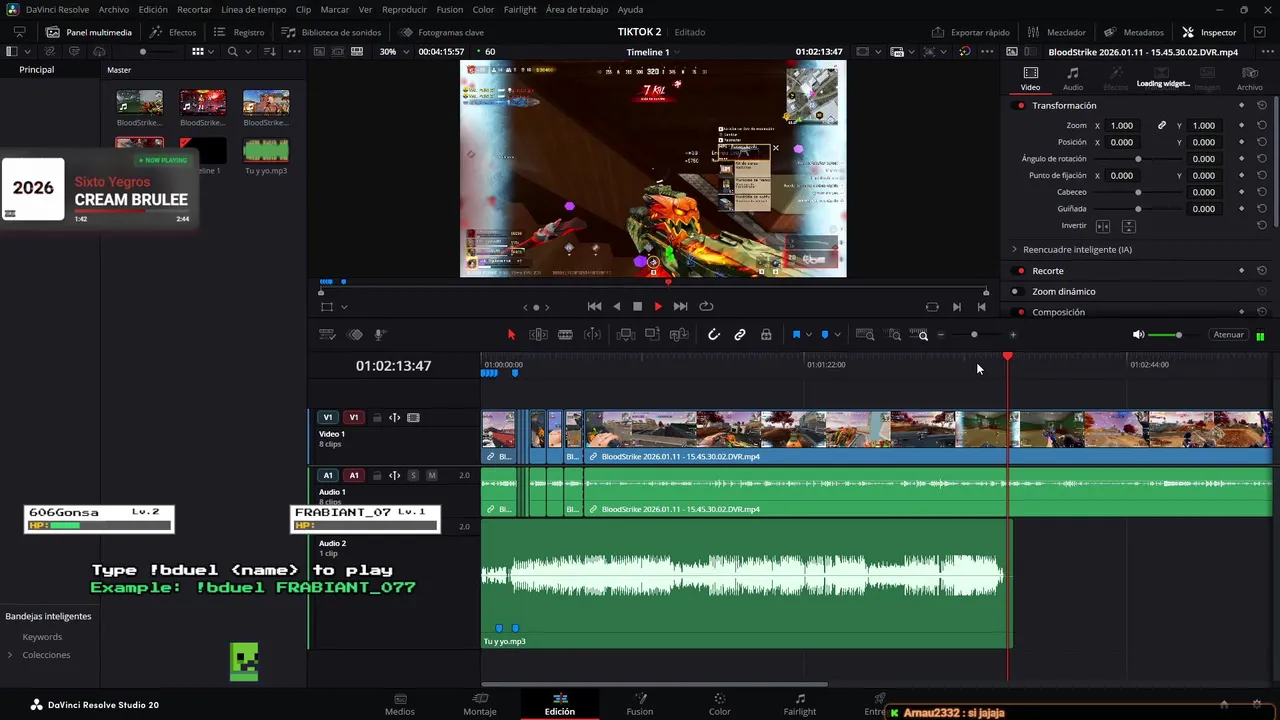
Task: Toggle the Inspector panel
Action: coord(1210,32)
